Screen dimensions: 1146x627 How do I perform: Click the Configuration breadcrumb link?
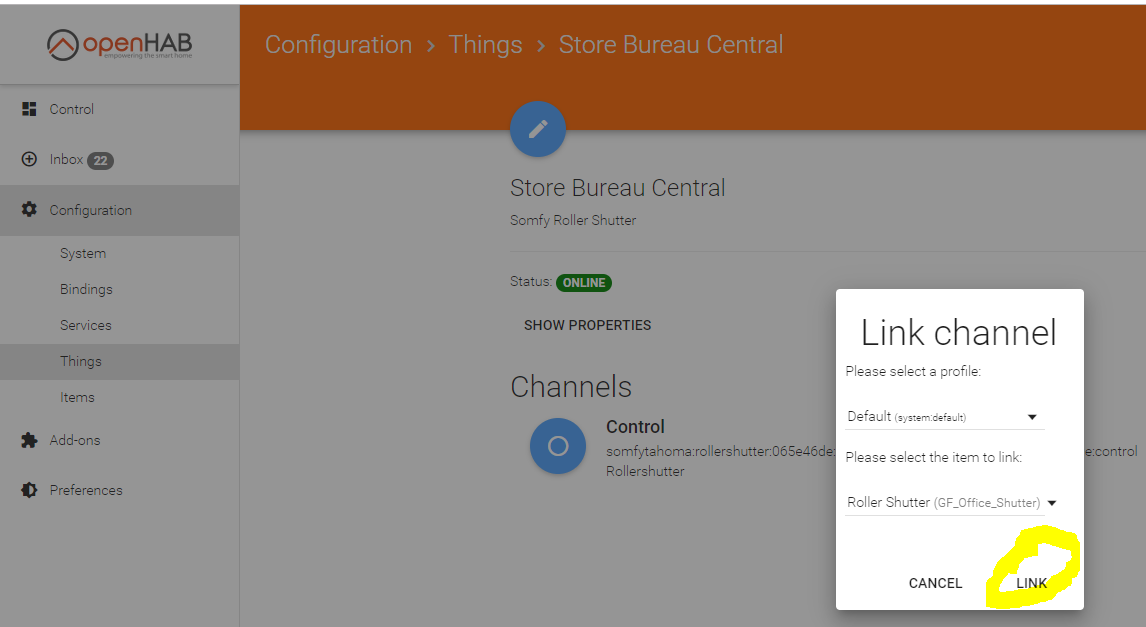coord(338,45)
